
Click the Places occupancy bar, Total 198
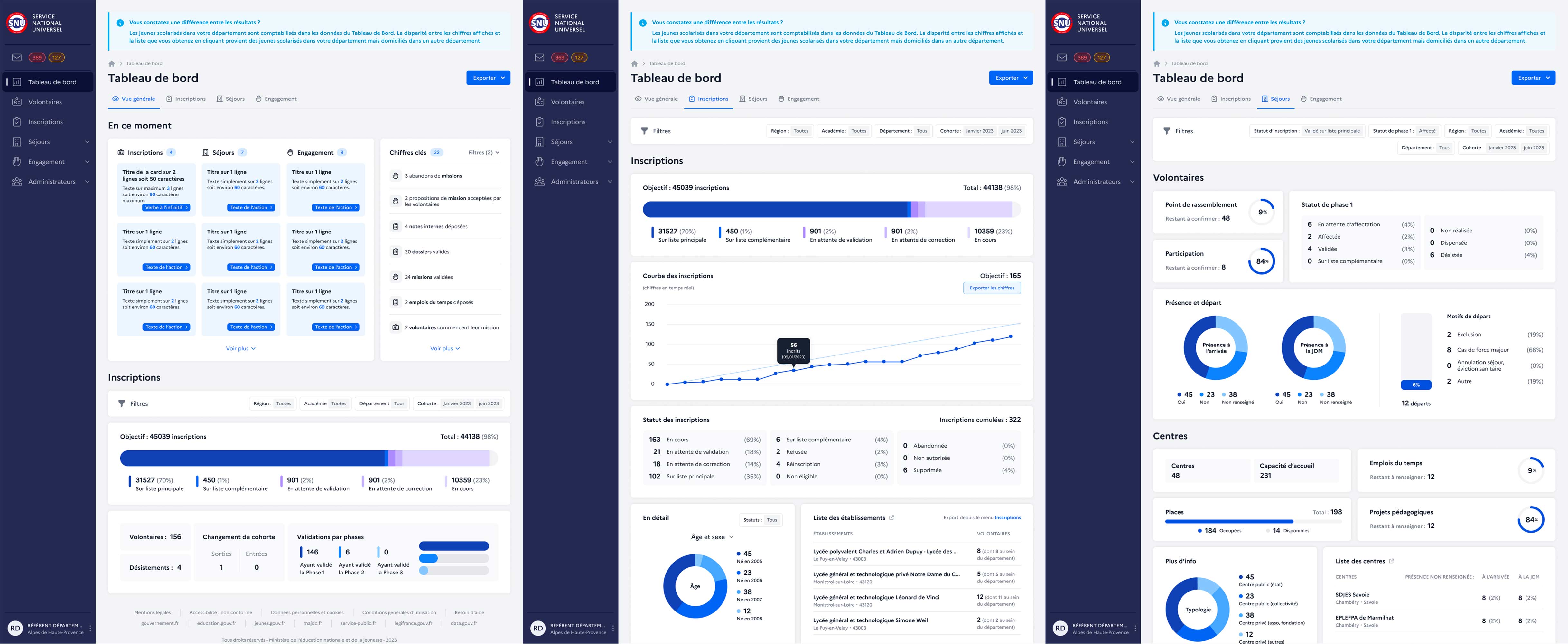point(1253,522)
